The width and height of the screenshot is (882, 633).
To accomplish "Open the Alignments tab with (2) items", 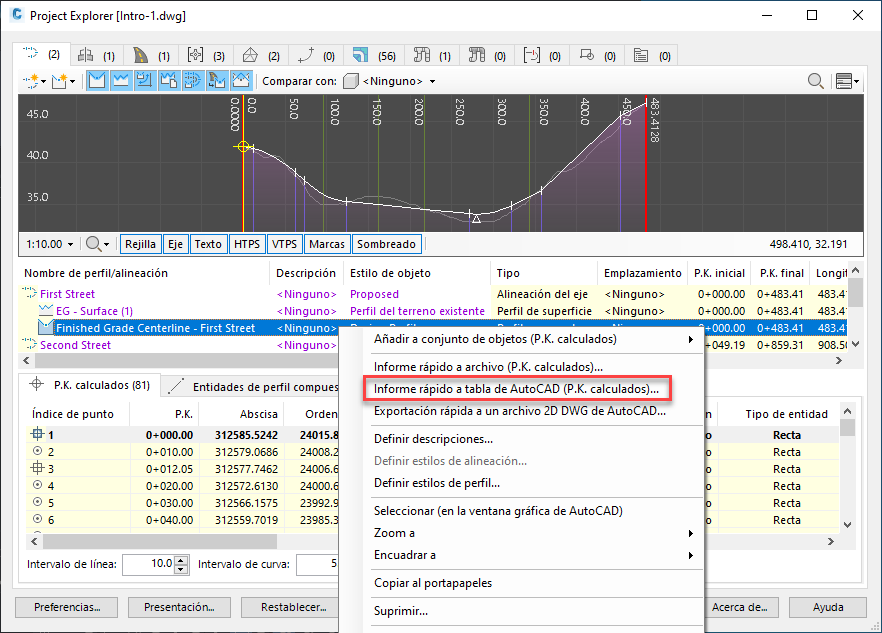I will tap(41, 54).
